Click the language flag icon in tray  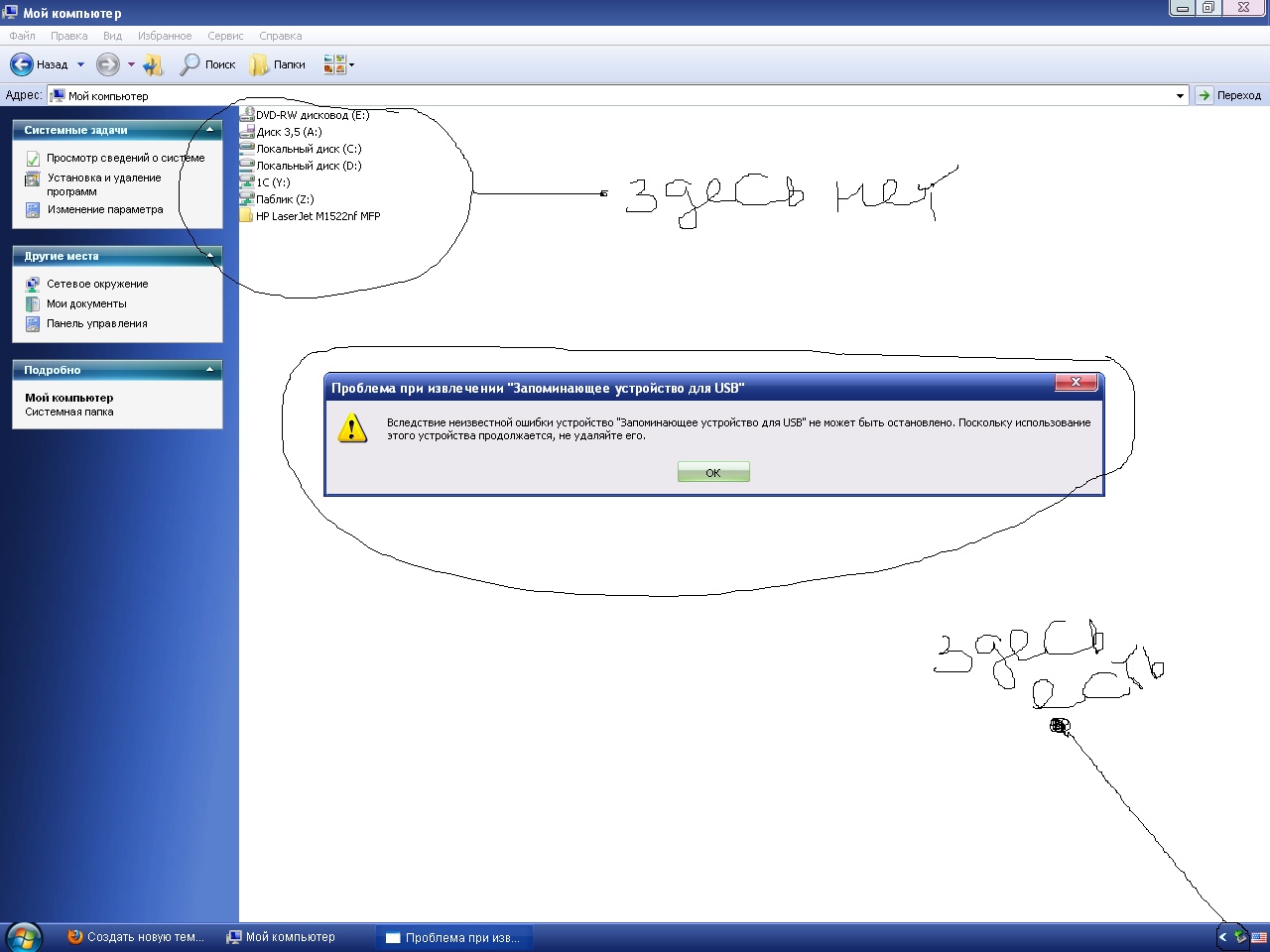(1258, 937)
